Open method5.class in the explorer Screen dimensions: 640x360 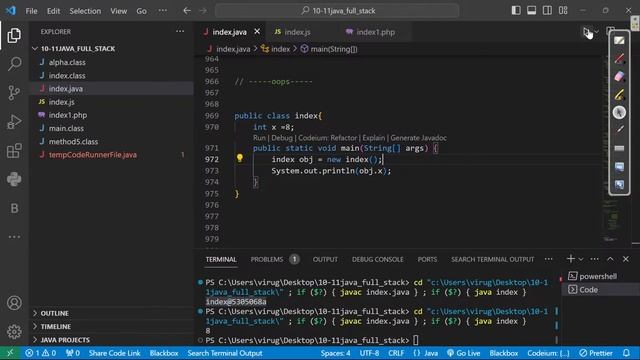73,142
